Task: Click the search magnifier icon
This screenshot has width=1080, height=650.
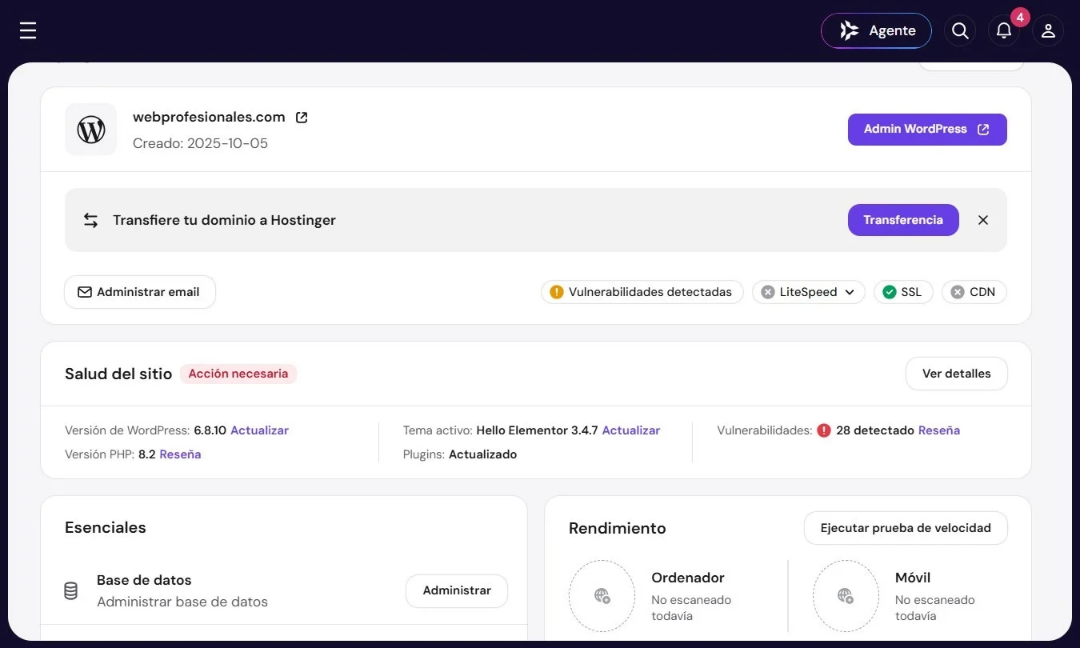Action: (959, 30)
